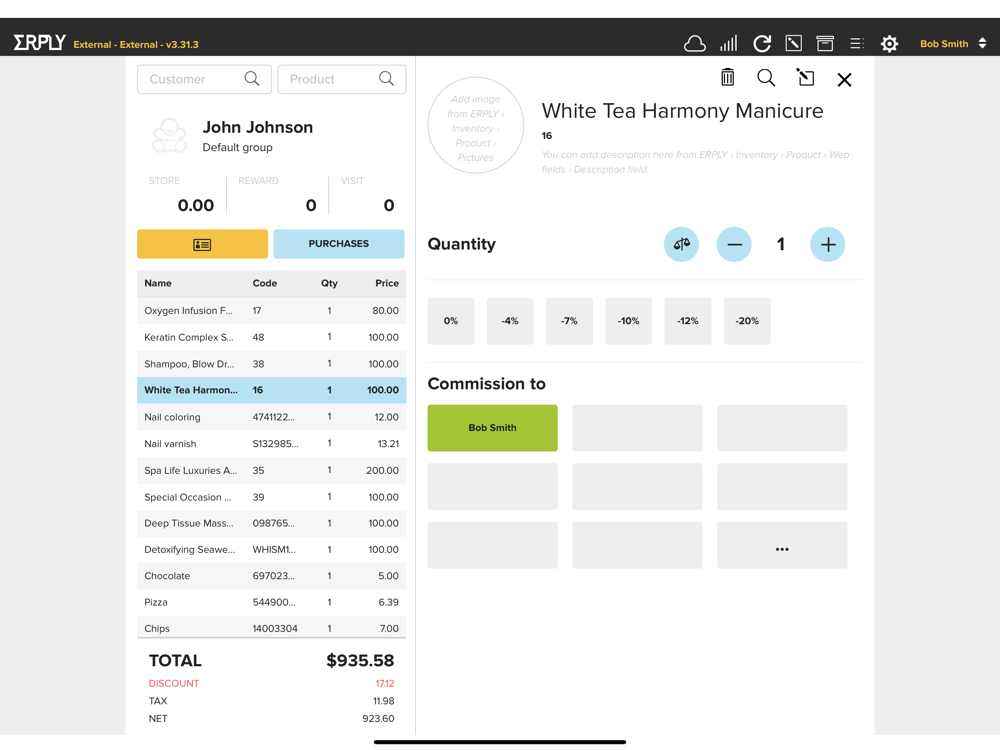The width and height of the screenshot is (1000, 750).
Task: Apply the -20% discount
Action: [747, 321]
